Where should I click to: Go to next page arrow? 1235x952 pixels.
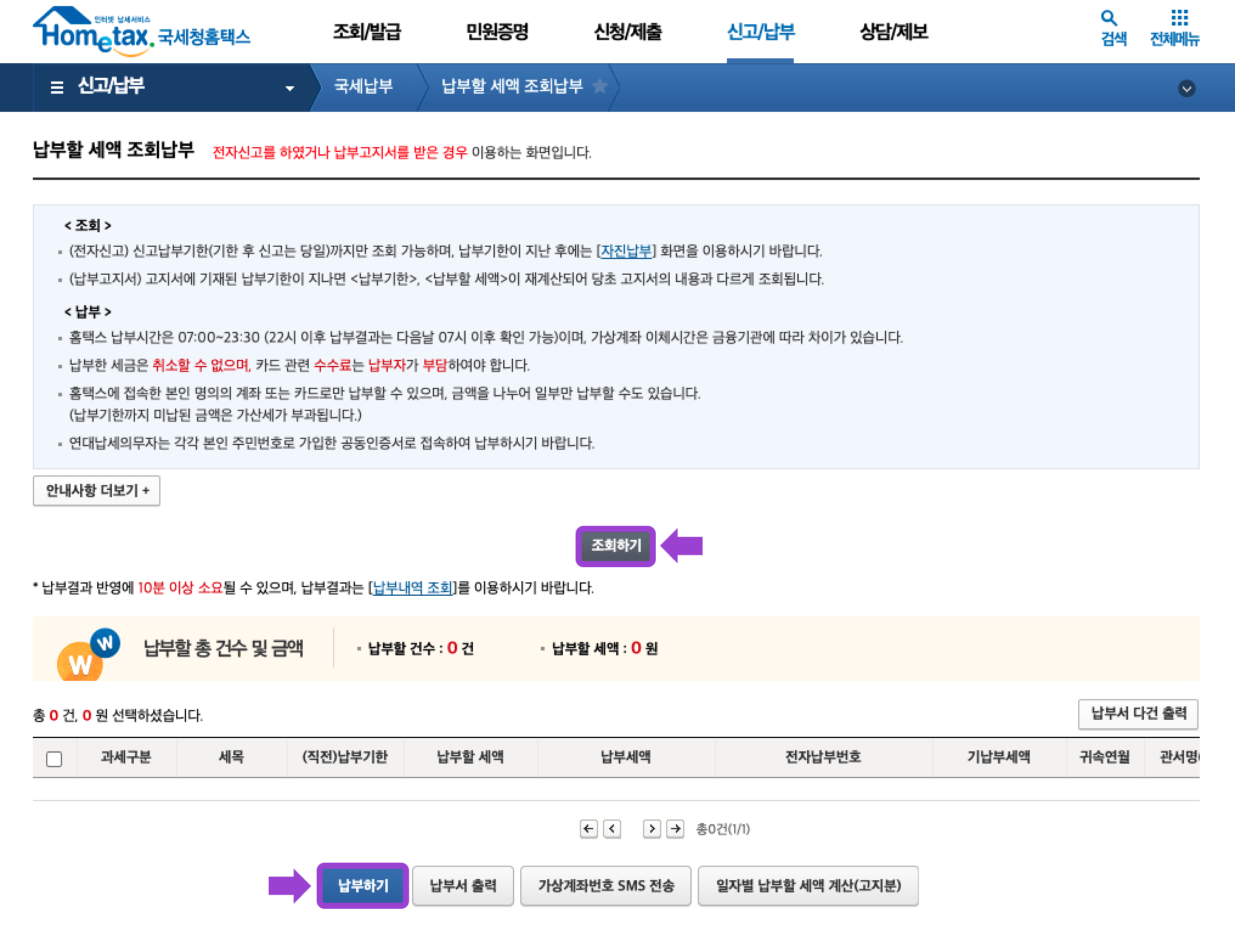tap(652, 829)
